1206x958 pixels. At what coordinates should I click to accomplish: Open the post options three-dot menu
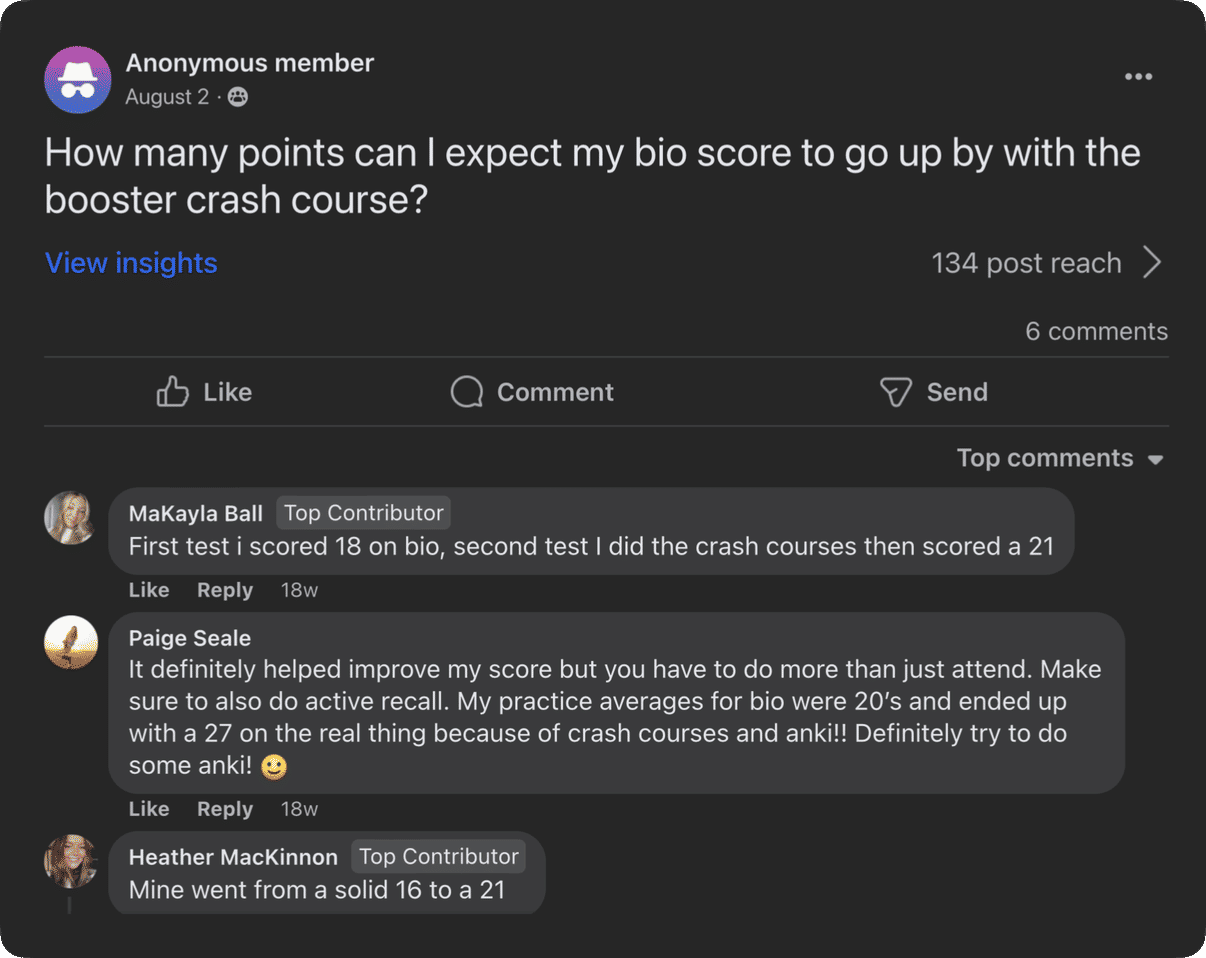click(x=1139, y=76)
